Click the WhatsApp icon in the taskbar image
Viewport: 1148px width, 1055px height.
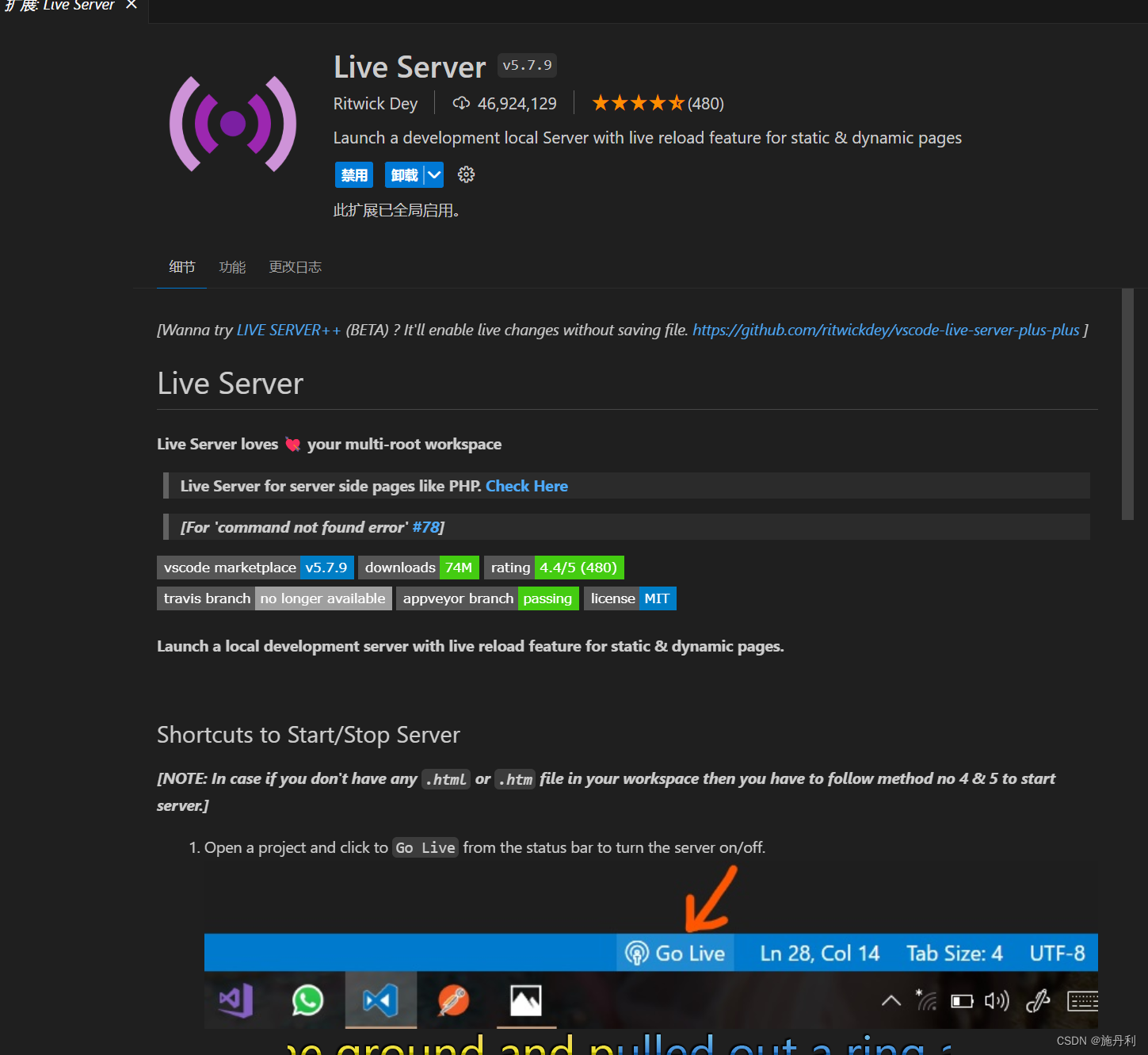coord(307,1000)
